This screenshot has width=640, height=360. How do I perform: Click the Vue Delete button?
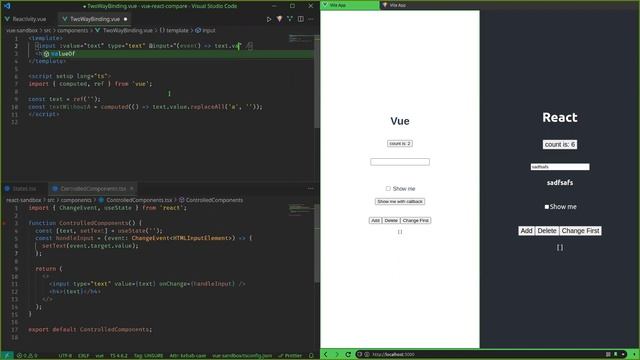click(x=391, y=220)
